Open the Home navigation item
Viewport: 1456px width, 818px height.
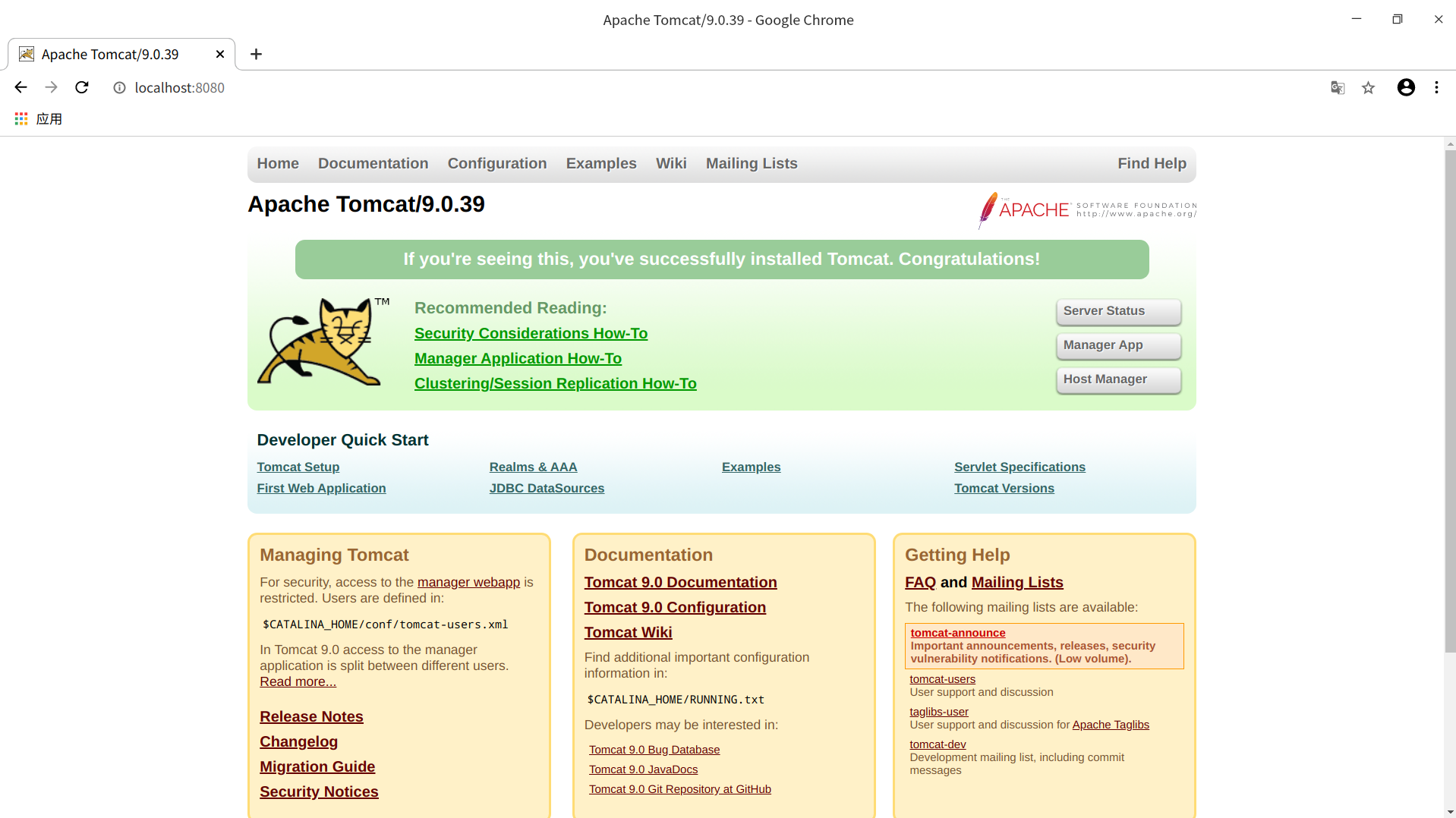point(278,163)
